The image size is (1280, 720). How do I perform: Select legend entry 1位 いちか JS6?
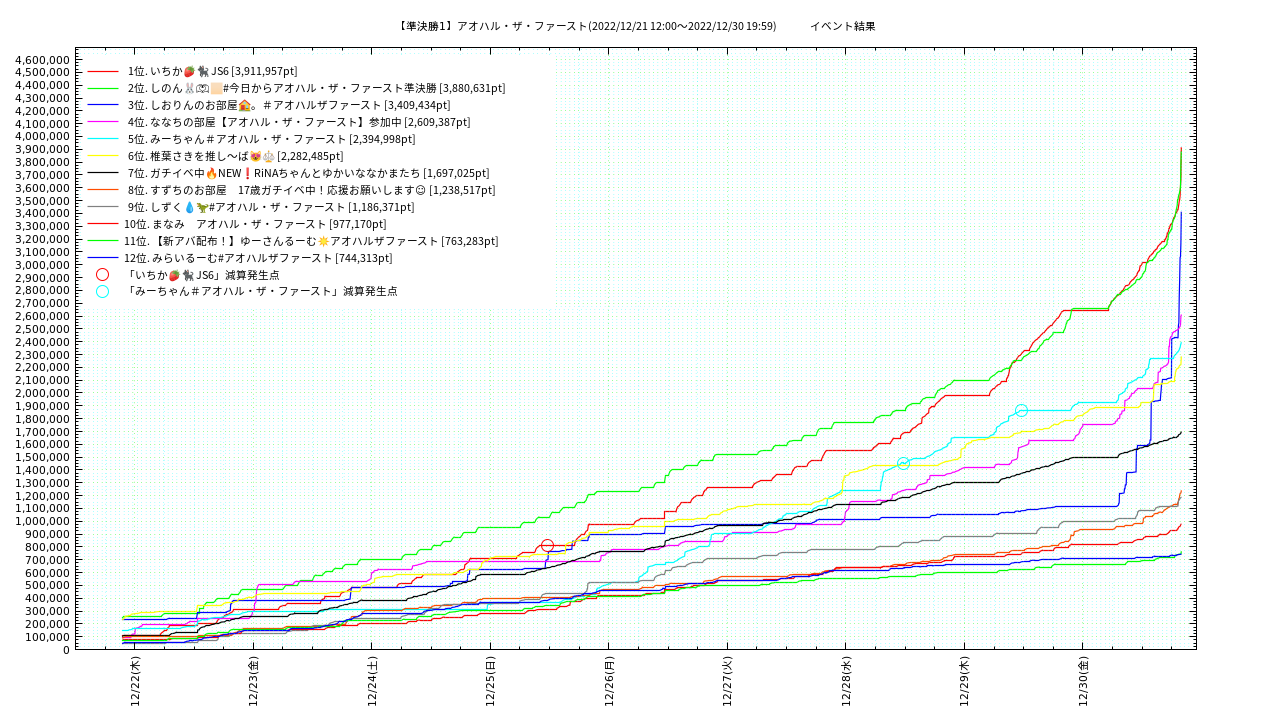pyautogui.click(x=212, y=71)
